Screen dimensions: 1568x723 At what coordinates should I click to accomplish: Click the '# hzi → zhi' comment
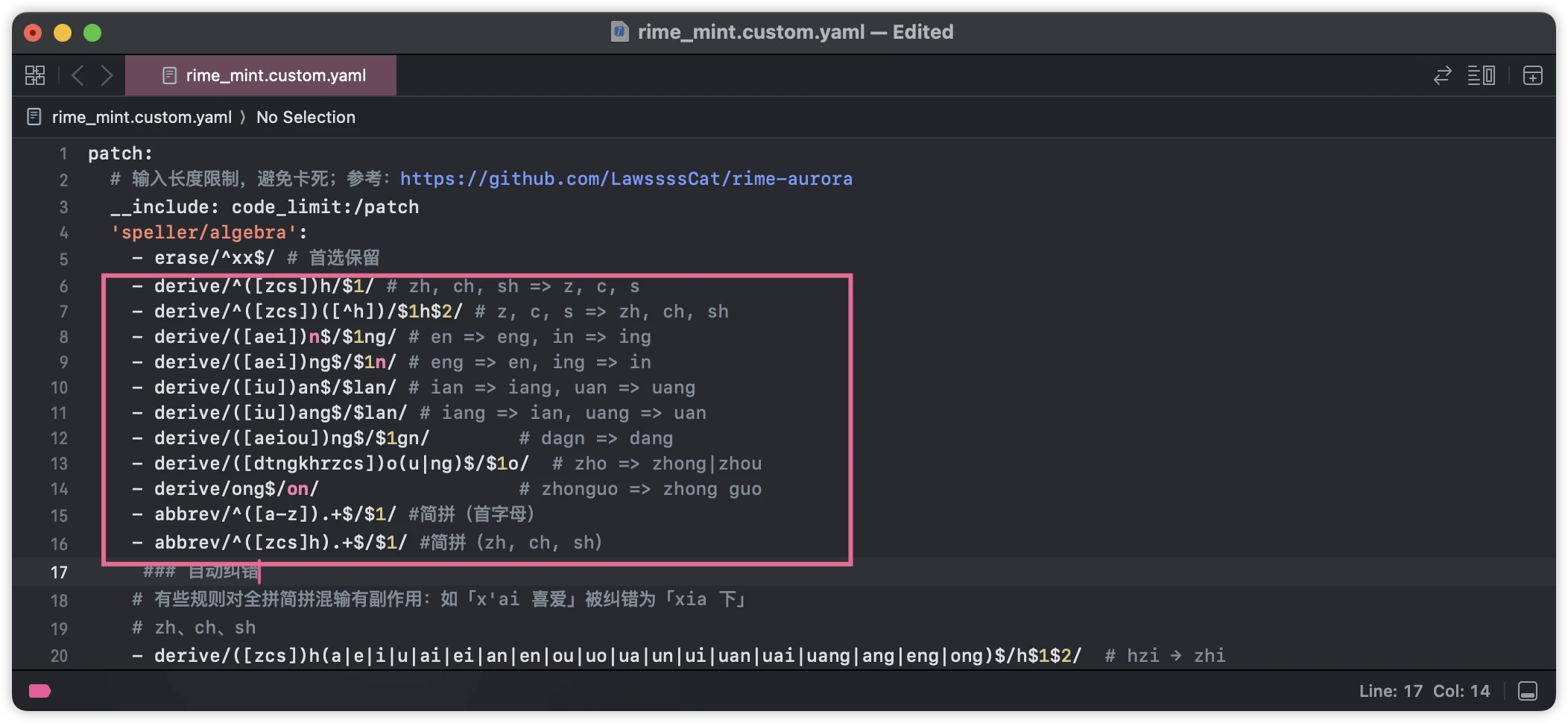click(x=1166, y=656)
